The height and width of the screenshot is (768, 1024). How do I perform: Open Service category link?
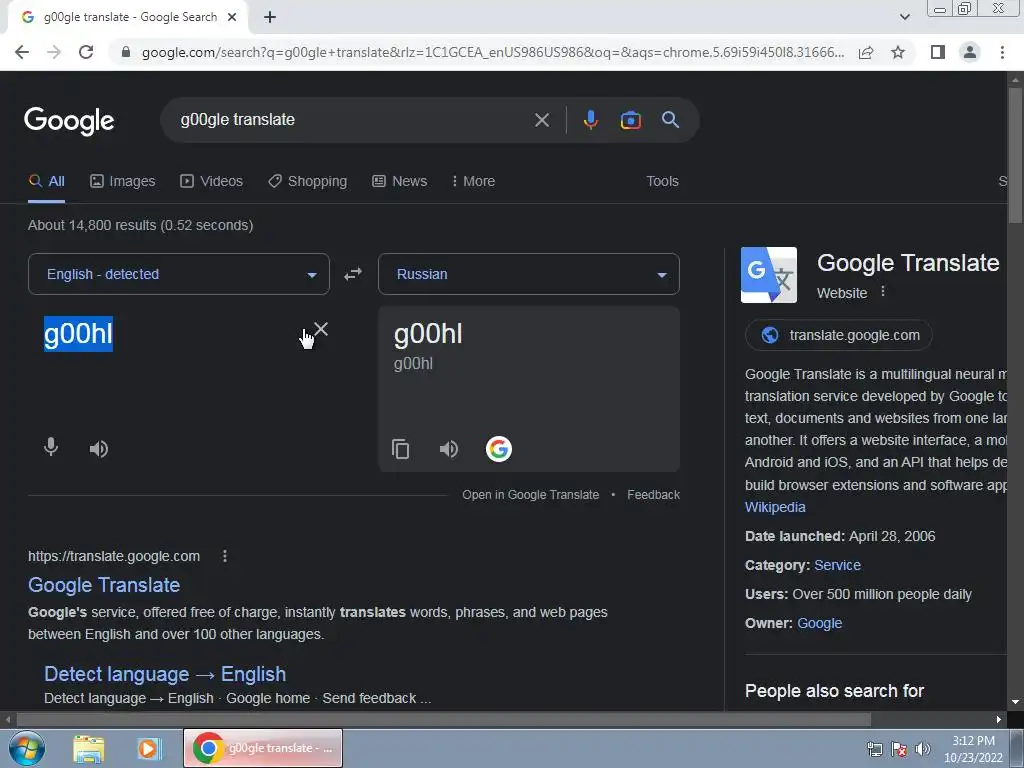coord(837,566)
